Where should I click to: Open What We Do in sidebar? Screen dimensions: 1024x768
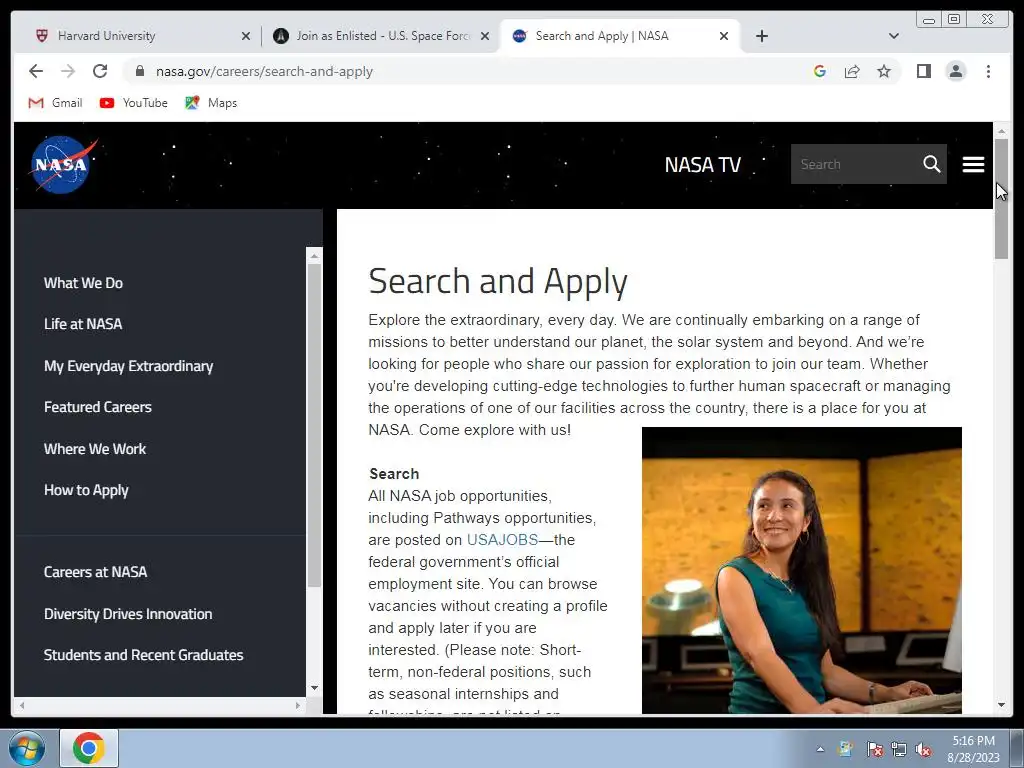[x=83, y=283]
